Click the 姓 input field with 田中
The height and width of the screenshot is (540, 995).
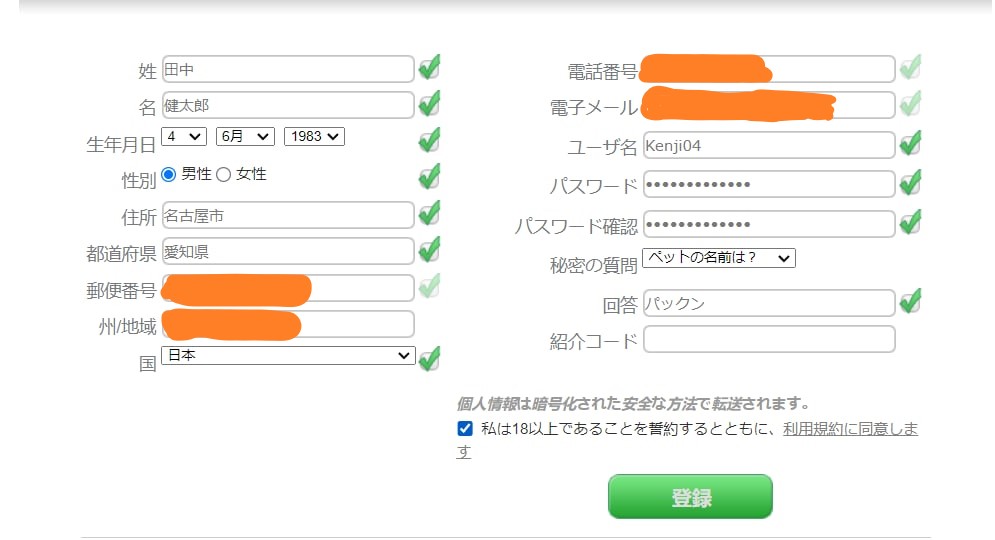coord(288,69)
